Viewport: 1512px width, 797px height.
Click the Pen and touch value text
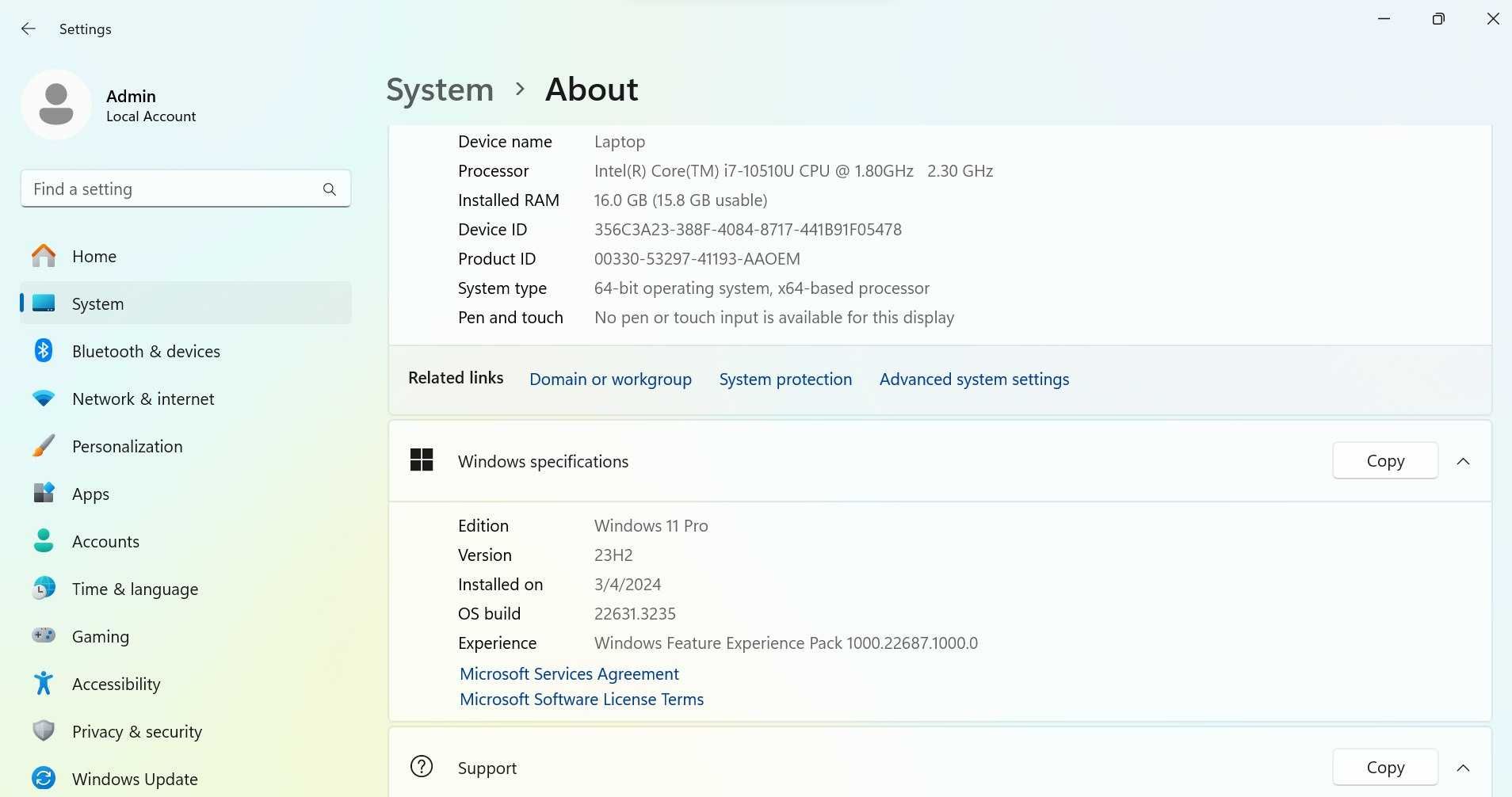pyautogui.click(x=774, y=318)
